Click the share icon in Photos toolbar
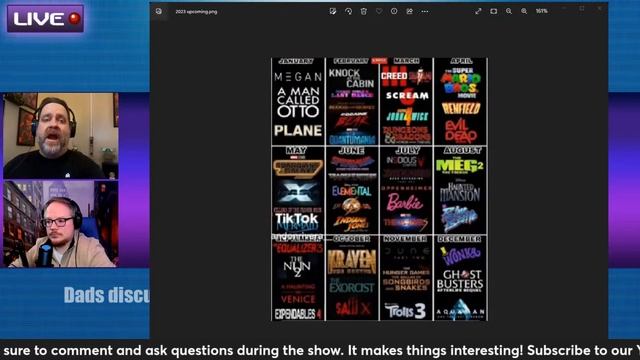Image resolution: width=640 pixels, height=360 pixels. 409,11
